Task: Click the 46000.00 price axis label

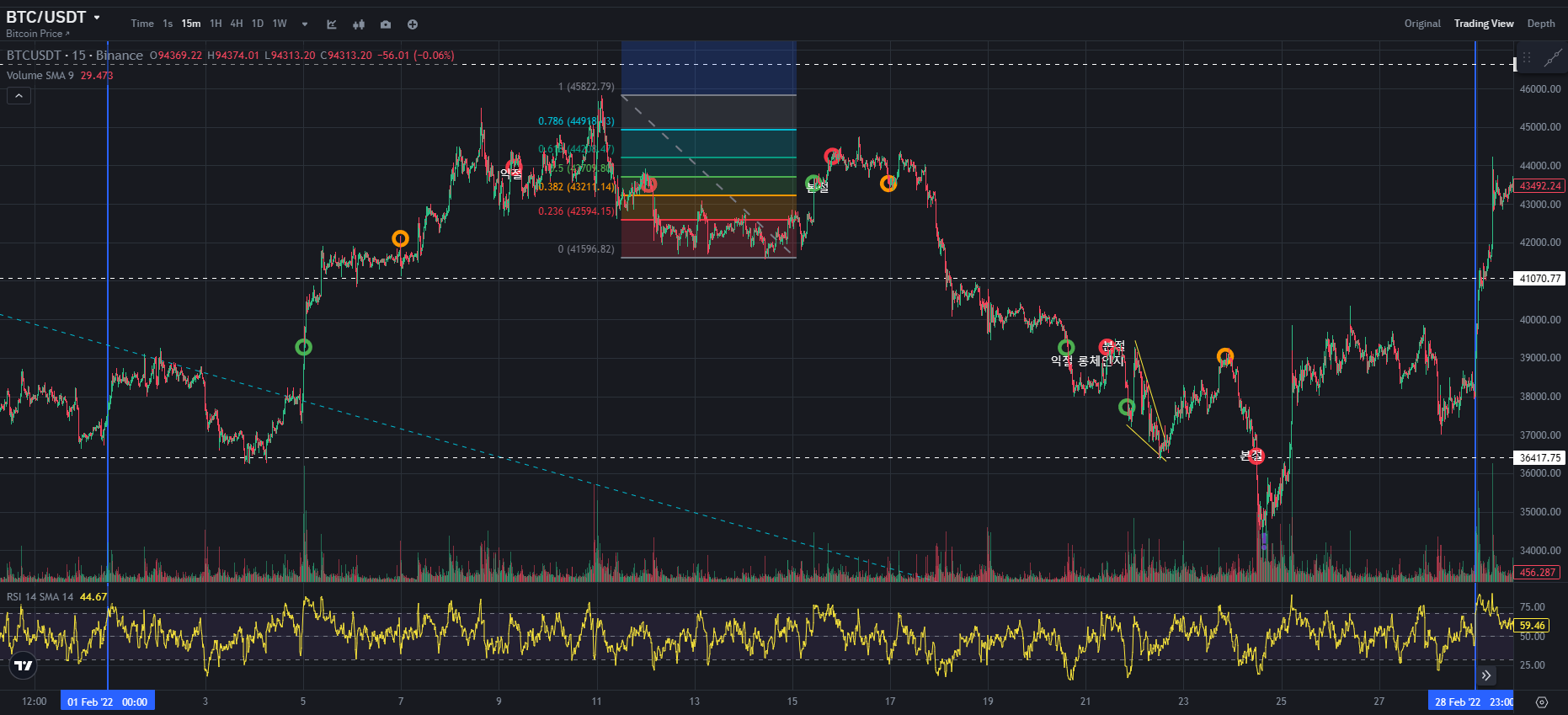Action: click(x=1540, y=89)
